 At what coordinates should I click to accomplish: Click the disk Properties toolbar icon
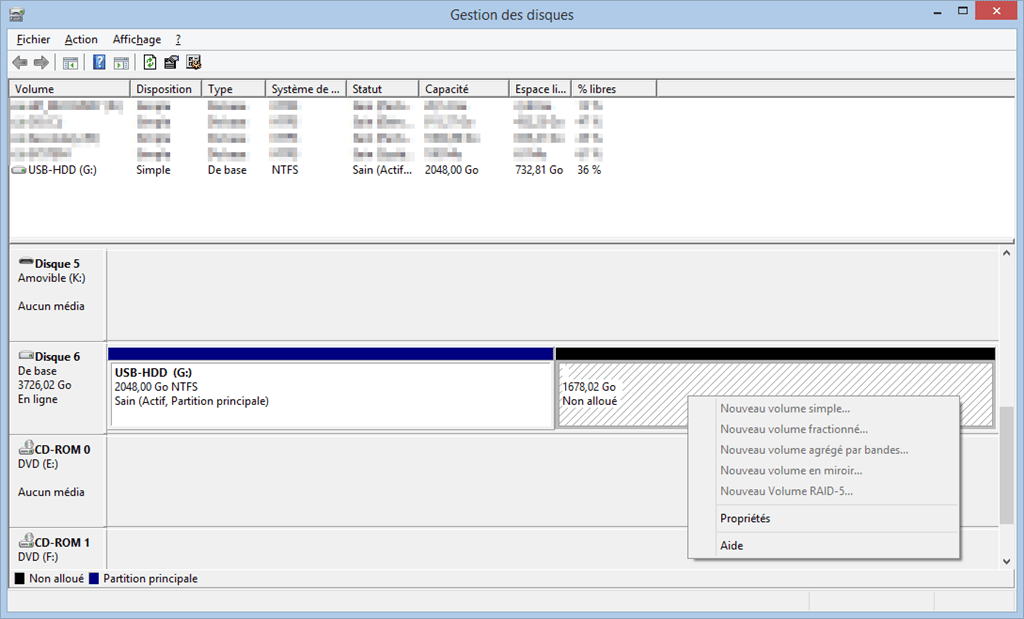[x=172, y=63]
